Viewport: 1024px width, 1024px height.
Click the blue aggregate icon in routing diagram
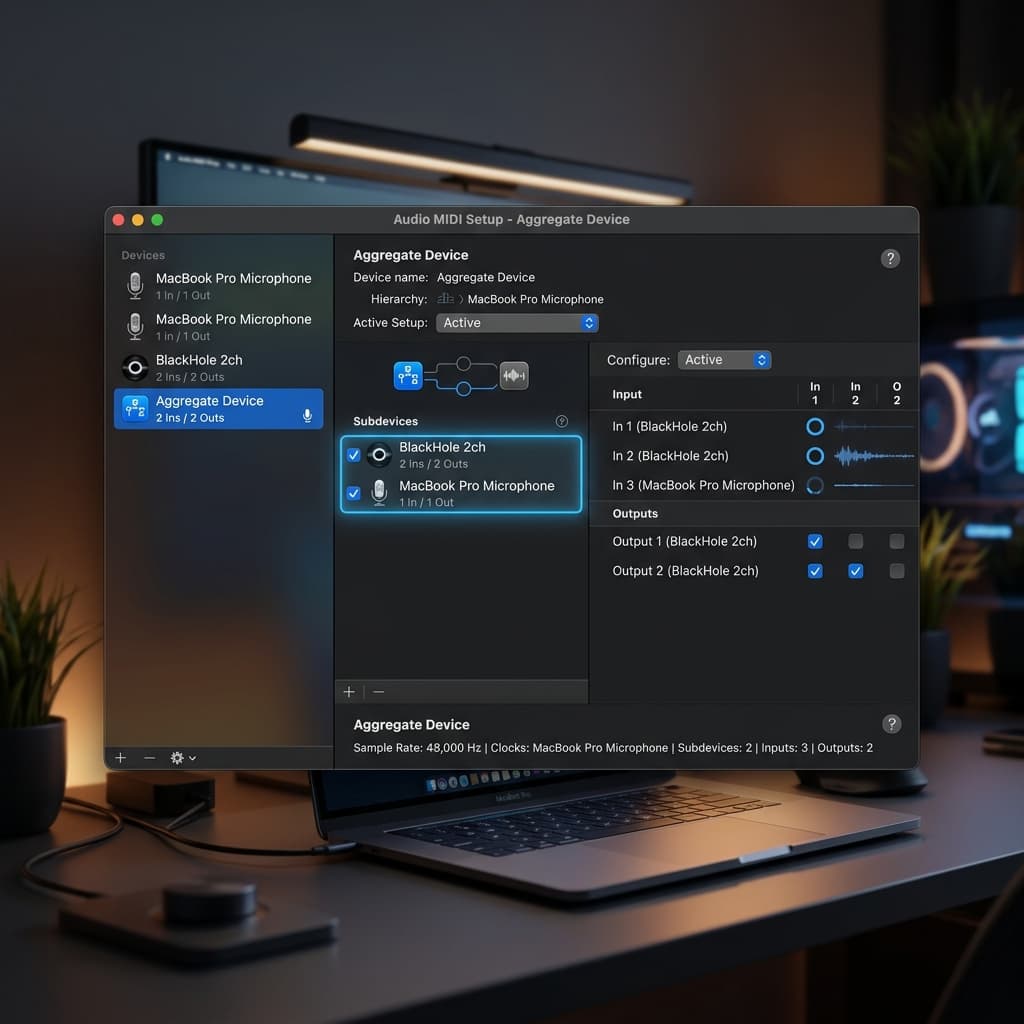pyautogui.click(x=408, y=375)
